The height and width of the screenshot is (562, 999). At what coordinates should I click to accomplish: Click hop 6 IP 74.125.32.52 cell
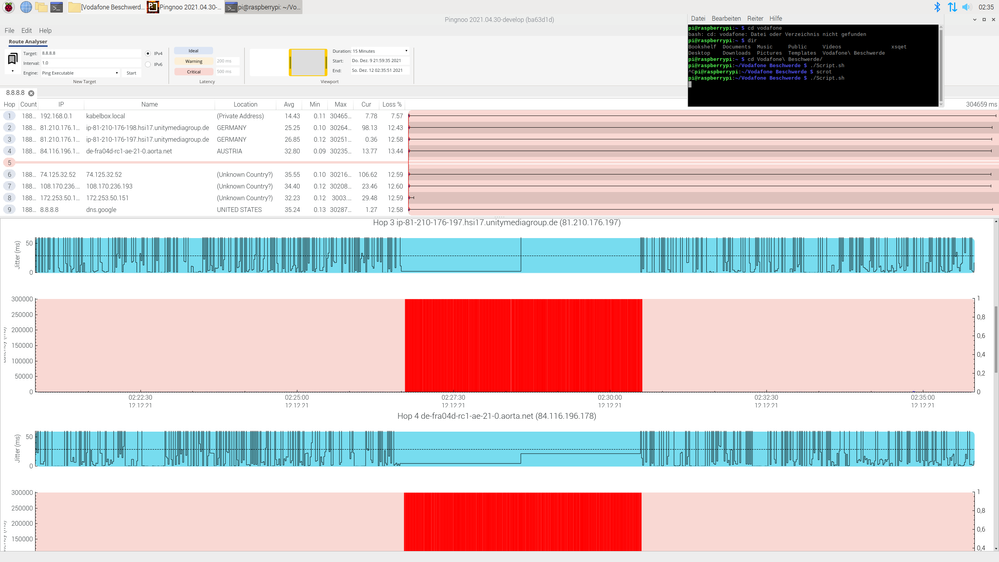[58, 175]
